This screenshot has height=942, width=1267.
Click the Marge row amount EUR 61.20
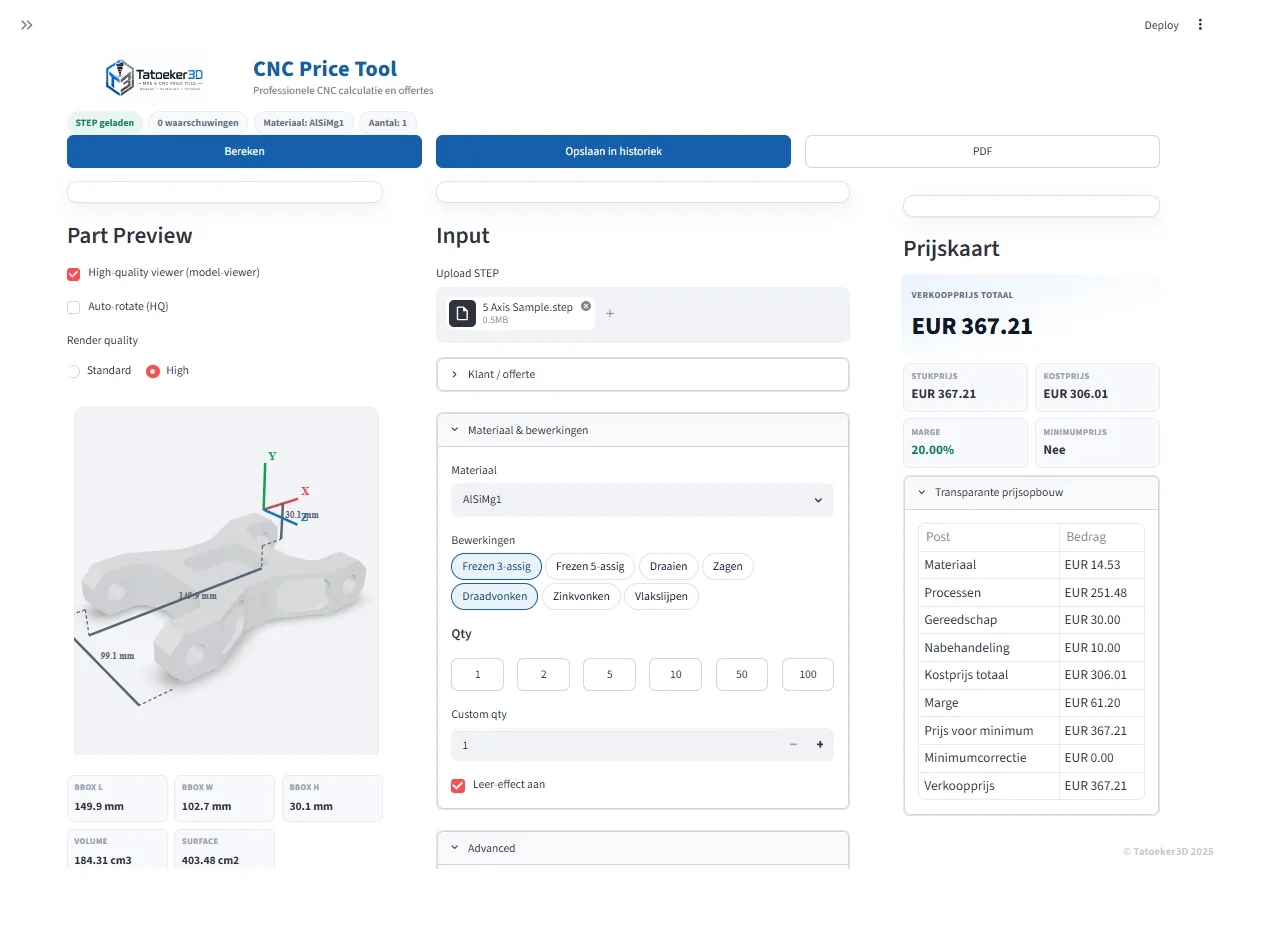[x=1102, y=703]
